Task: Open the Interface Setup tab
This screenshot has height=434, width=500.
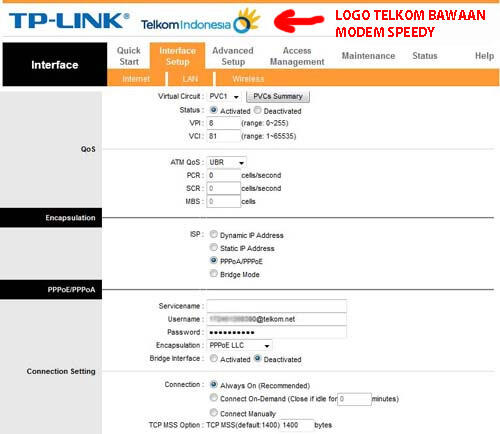Action: tap(177, 56)
